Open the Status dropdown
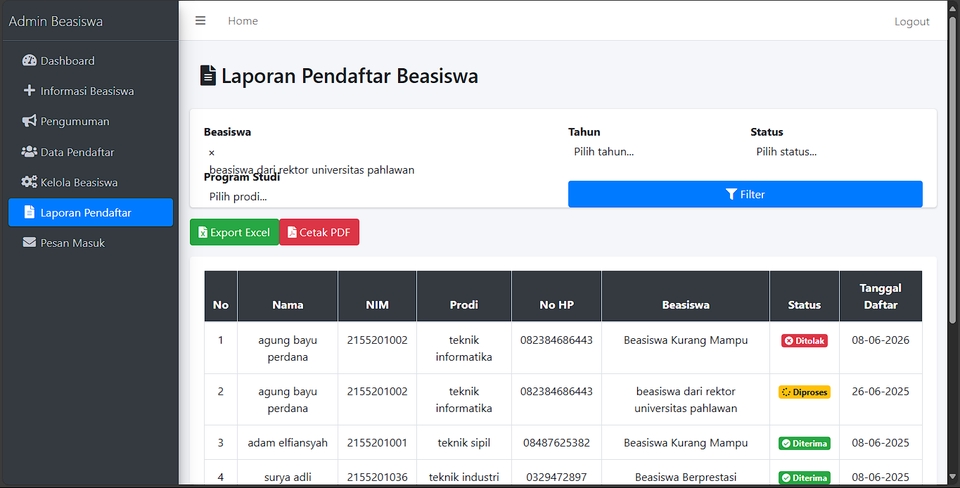The height and width of the screenshot is (488, 960). point(835,152)
